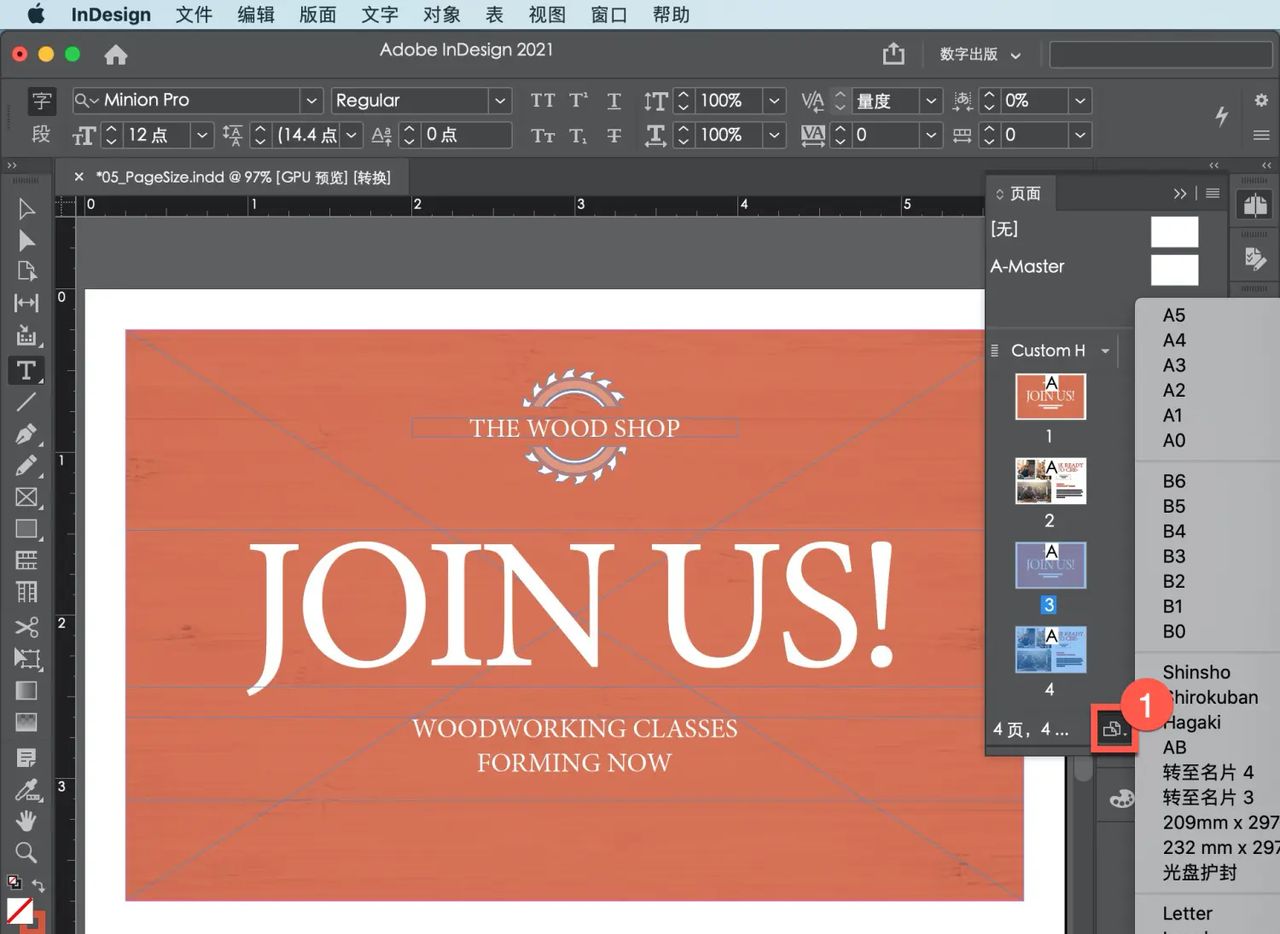Select the Pencil tool
Image resolution: width=1280 pixels, height=934 pixels.
pyautogui.click(x=27, y=465)
